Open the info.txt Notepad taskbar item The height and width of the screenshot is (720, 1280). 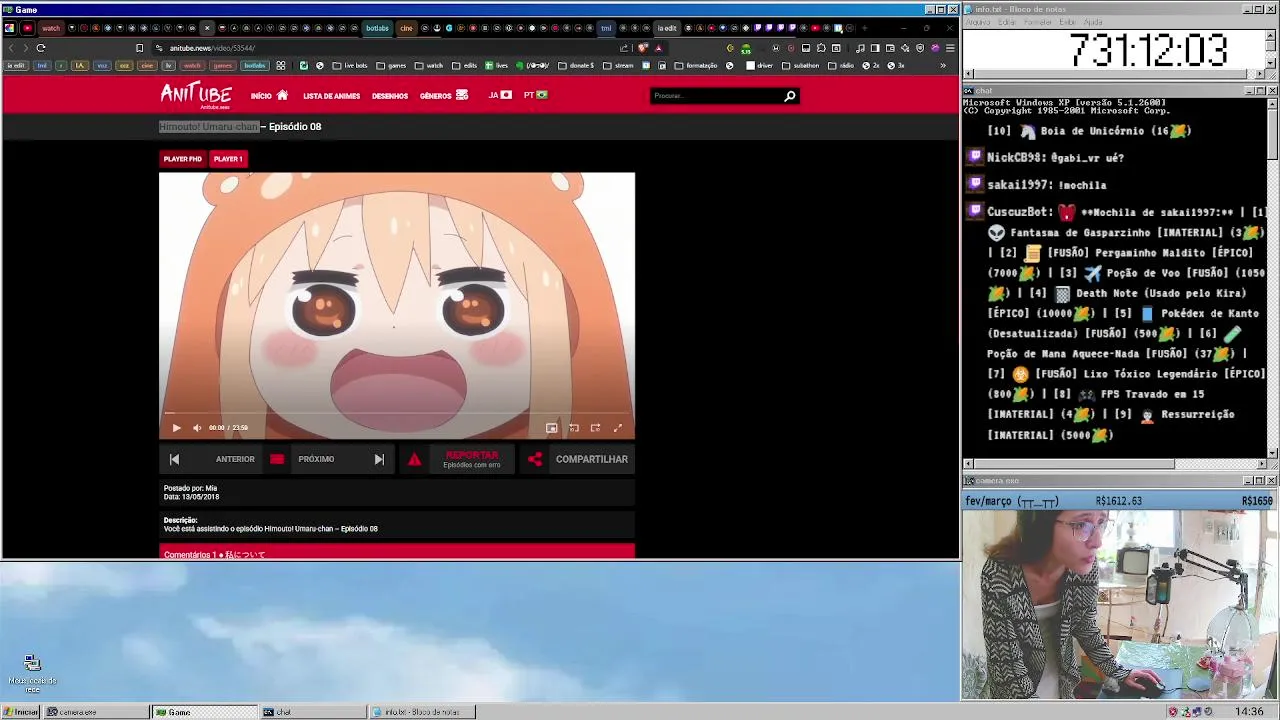click(x=423, y=712)
